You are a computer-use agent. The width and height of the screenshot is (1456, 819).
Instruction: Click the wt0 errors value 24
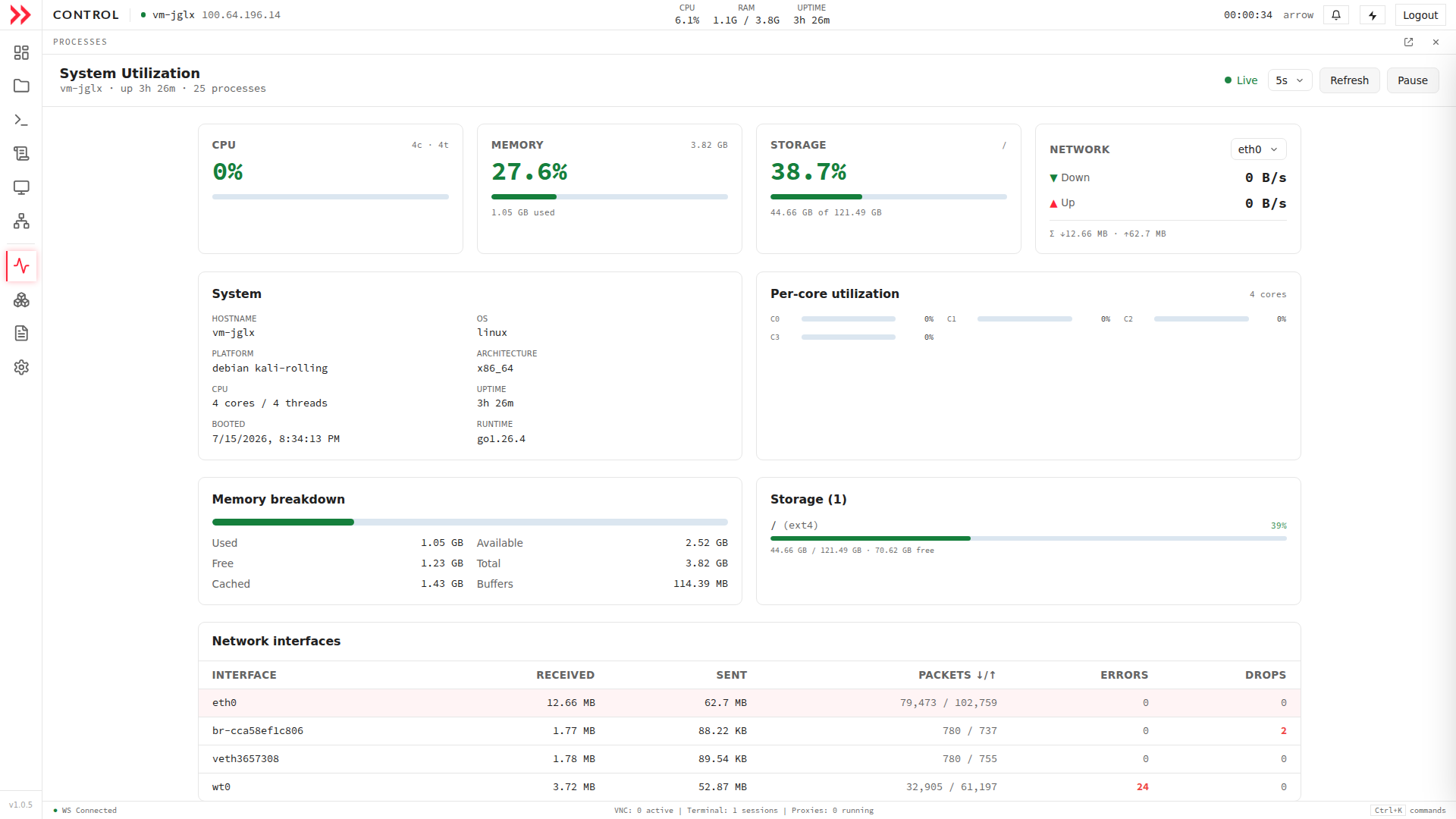coord(1142,787)
